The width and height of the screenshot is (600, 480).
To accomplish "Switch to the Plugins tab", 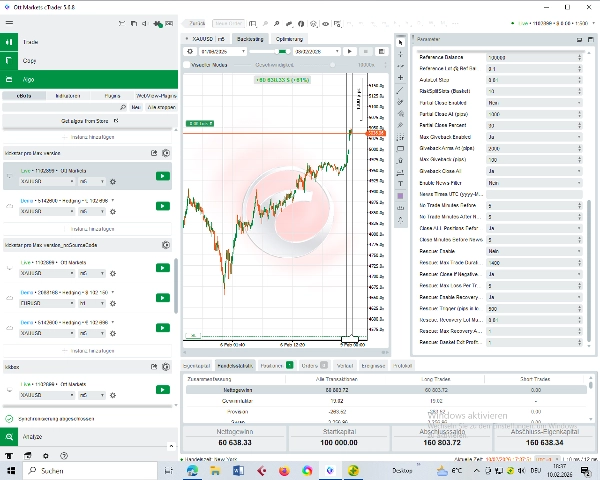I will 112,96.
